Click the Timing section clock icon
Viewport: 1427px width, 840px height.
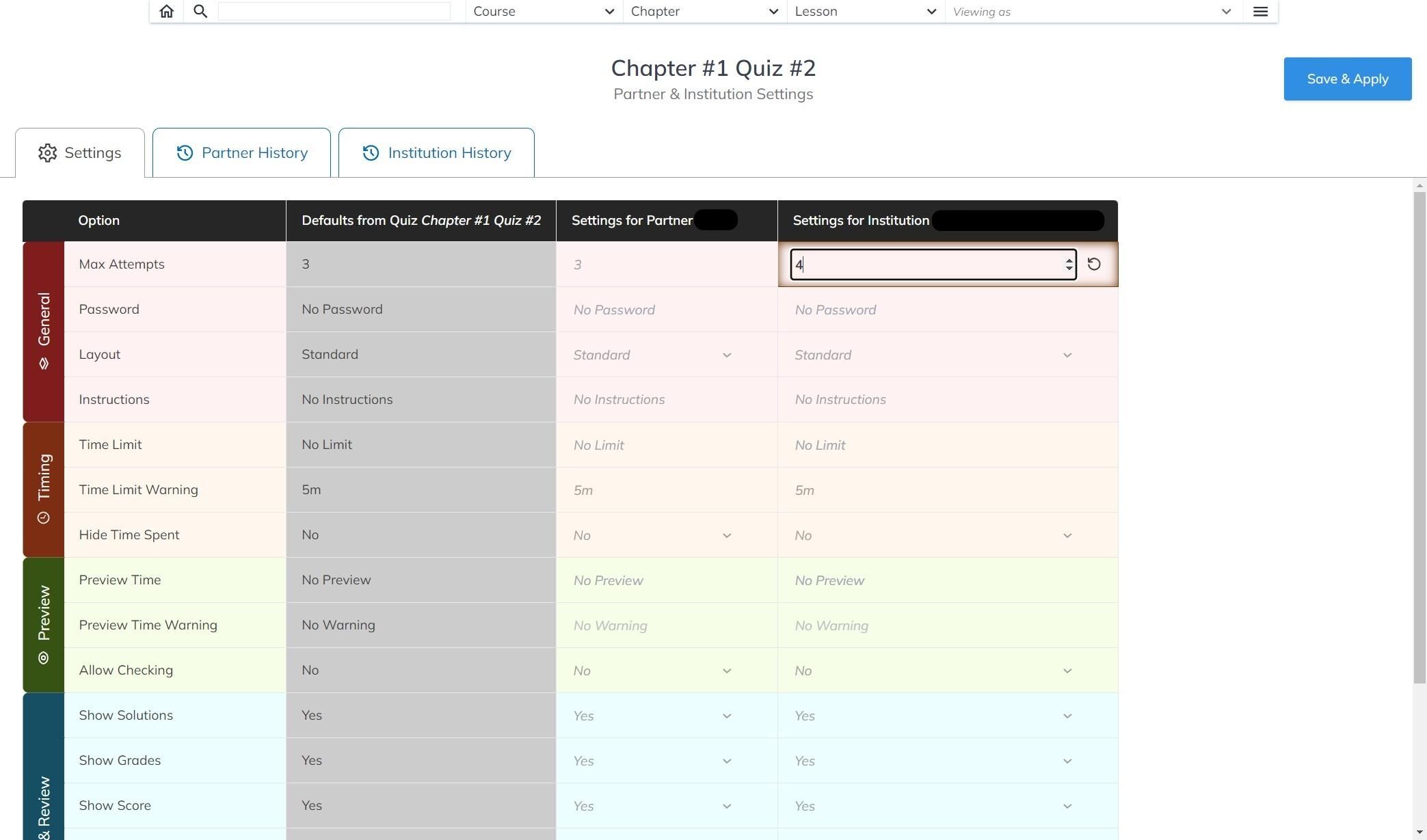pyautogui.click(x=44, y=517)
